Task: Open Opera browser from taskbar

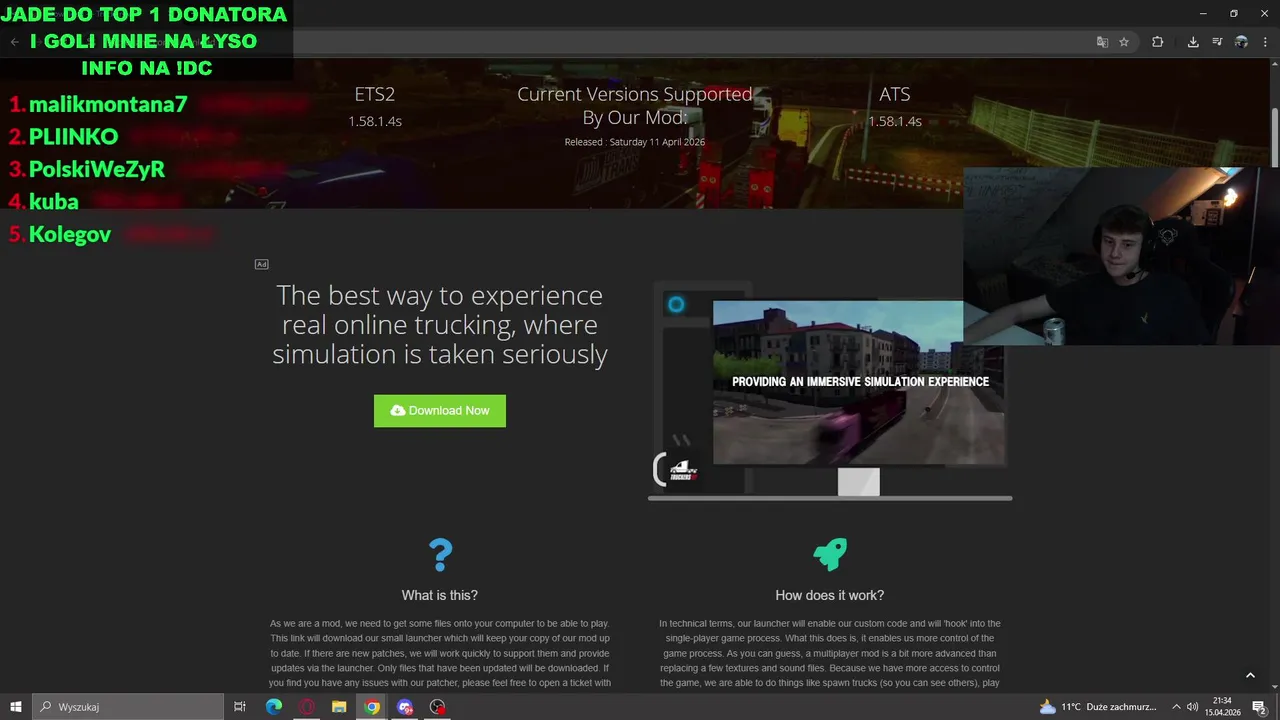Action: click(x=307, y=707)
